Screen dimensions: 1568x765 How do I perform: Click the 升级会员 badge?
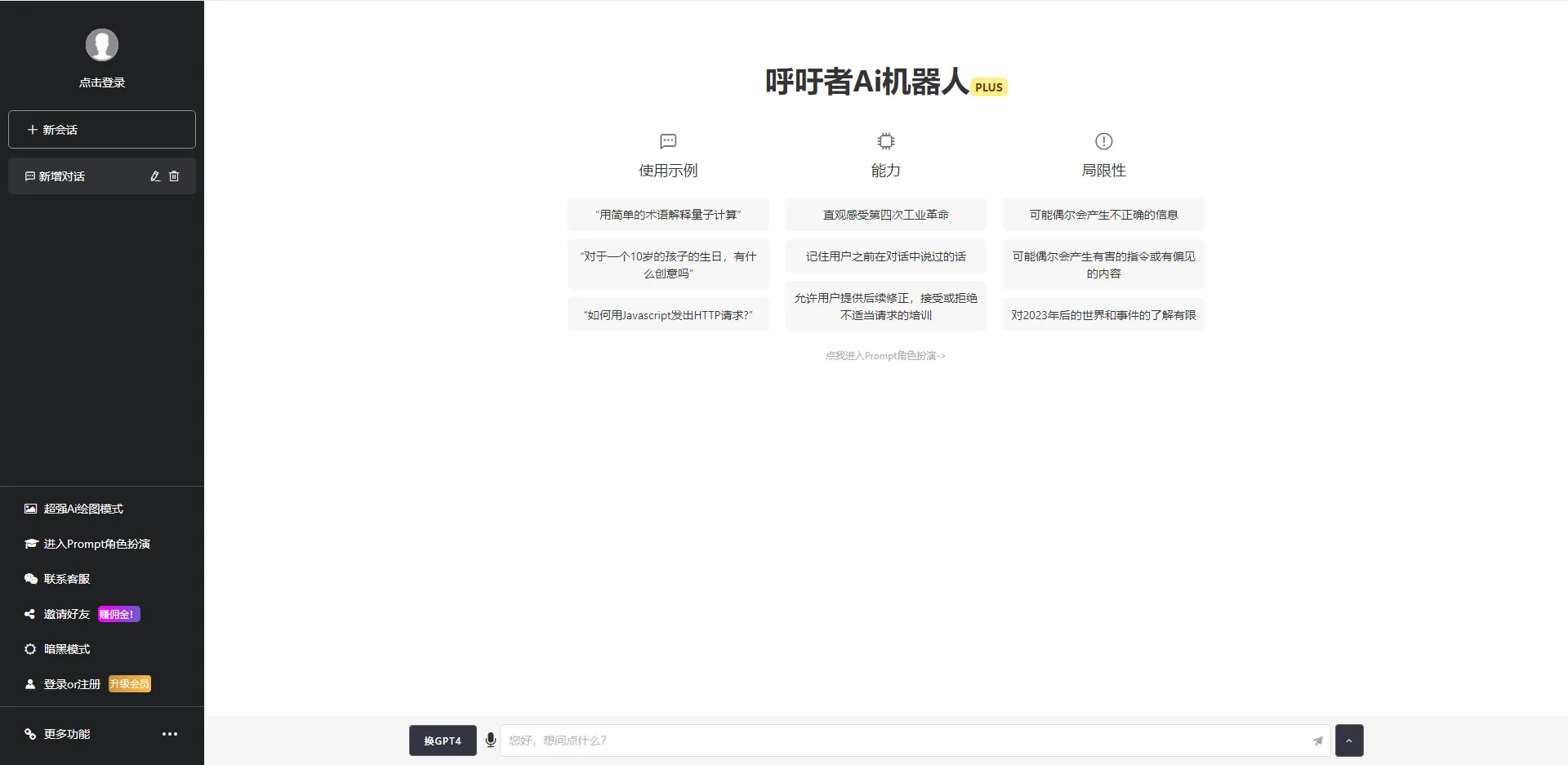[x=130, y=684]
